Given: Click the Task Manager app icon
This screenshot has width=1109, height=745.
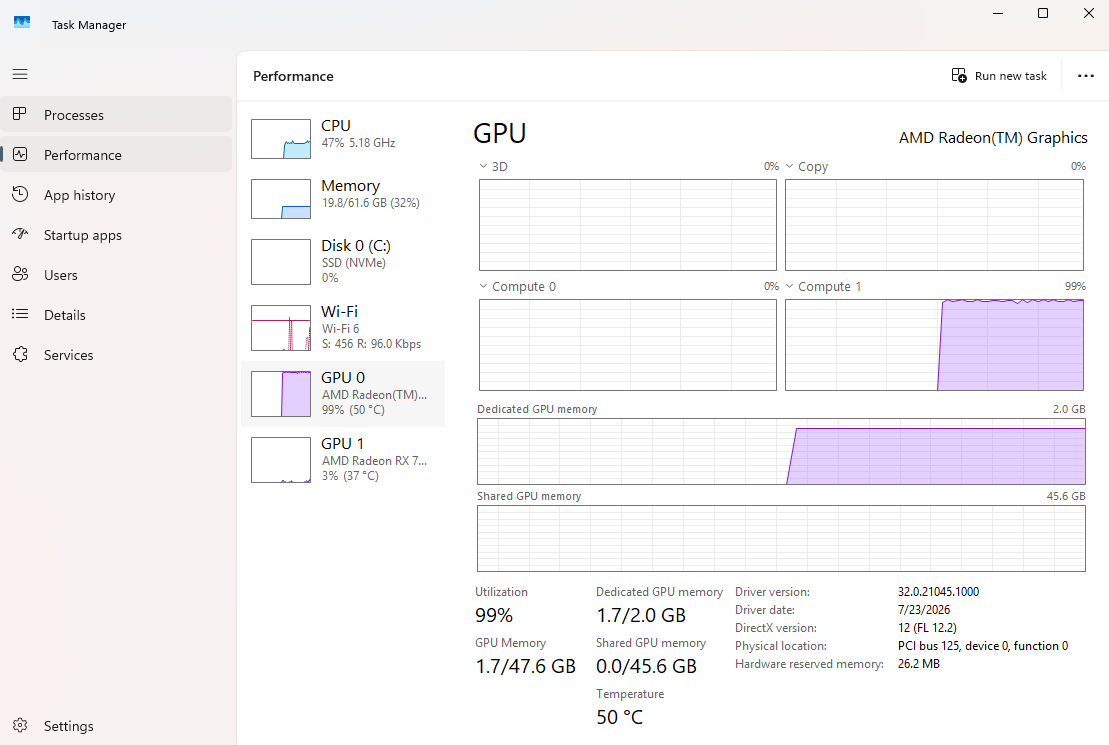Looking at the screenshot, I should (x=22, y=23).
